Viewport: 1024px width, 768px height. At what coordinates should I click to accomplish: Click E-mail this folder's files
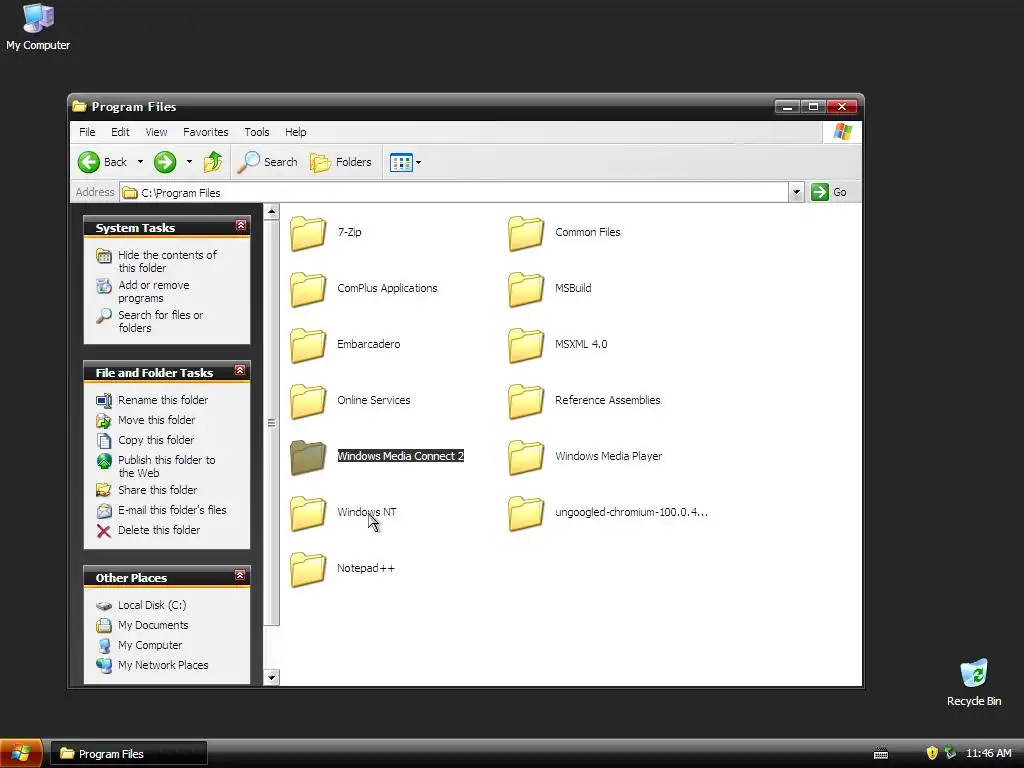coord(161,510)
